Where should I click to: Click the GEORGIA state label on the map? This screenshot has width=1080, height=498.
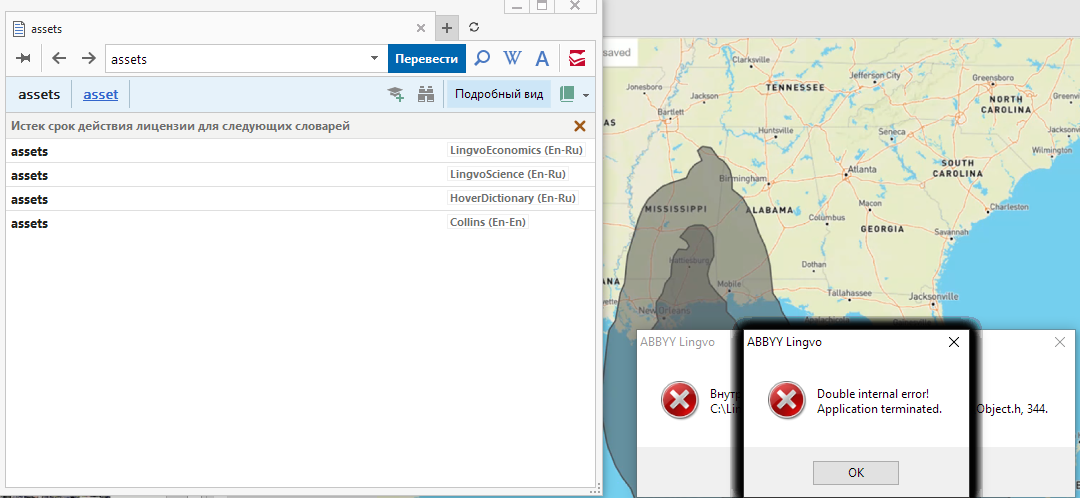(881, 227)
